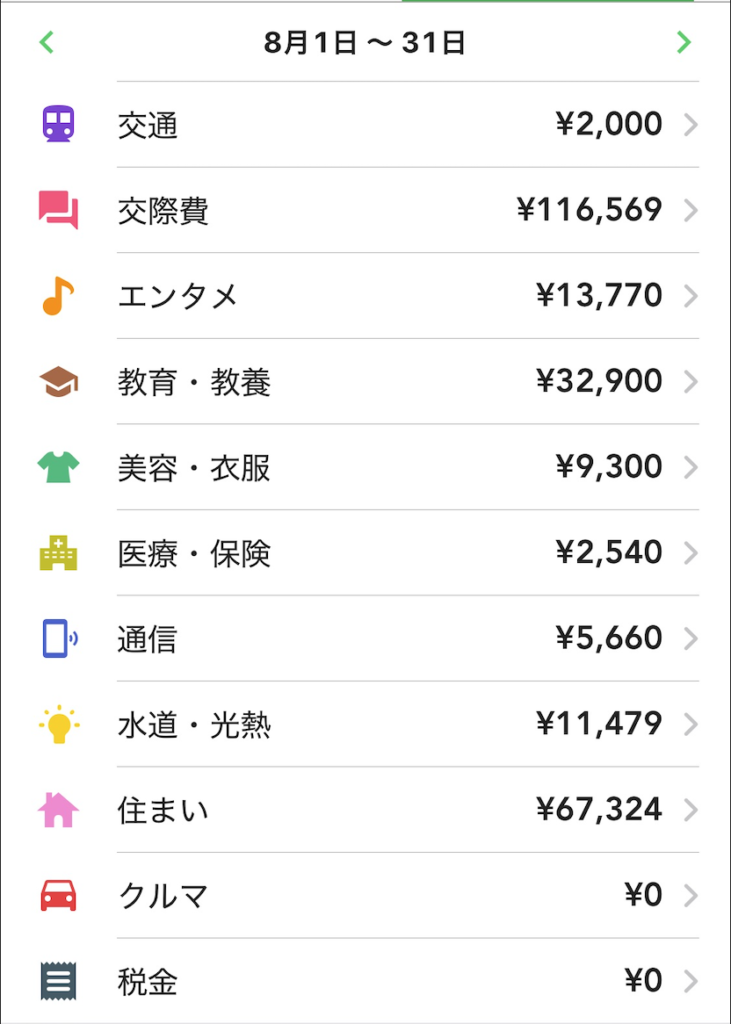Select the ¥13,770 エンタメ amount
Screen dimensions: 731x1024
(599, 296)
